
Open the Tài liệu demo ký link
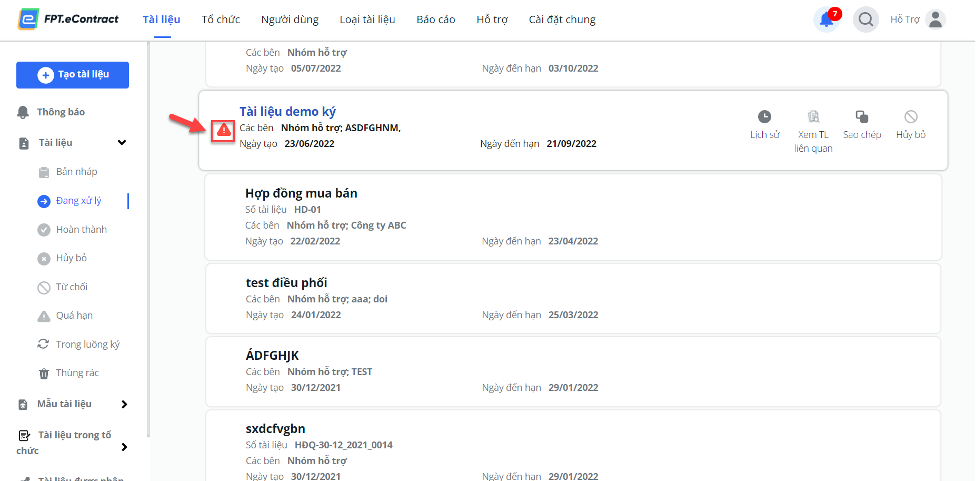287,112
